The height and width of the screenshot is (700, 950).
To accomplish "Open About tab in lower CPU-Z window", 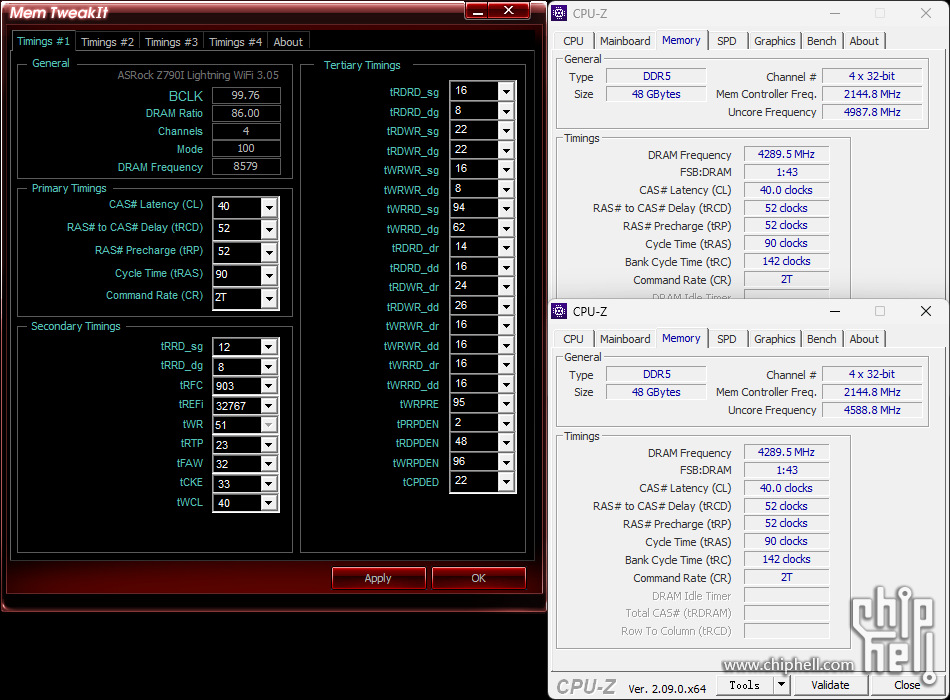I will pyautogui.click(x=864, y=339).
